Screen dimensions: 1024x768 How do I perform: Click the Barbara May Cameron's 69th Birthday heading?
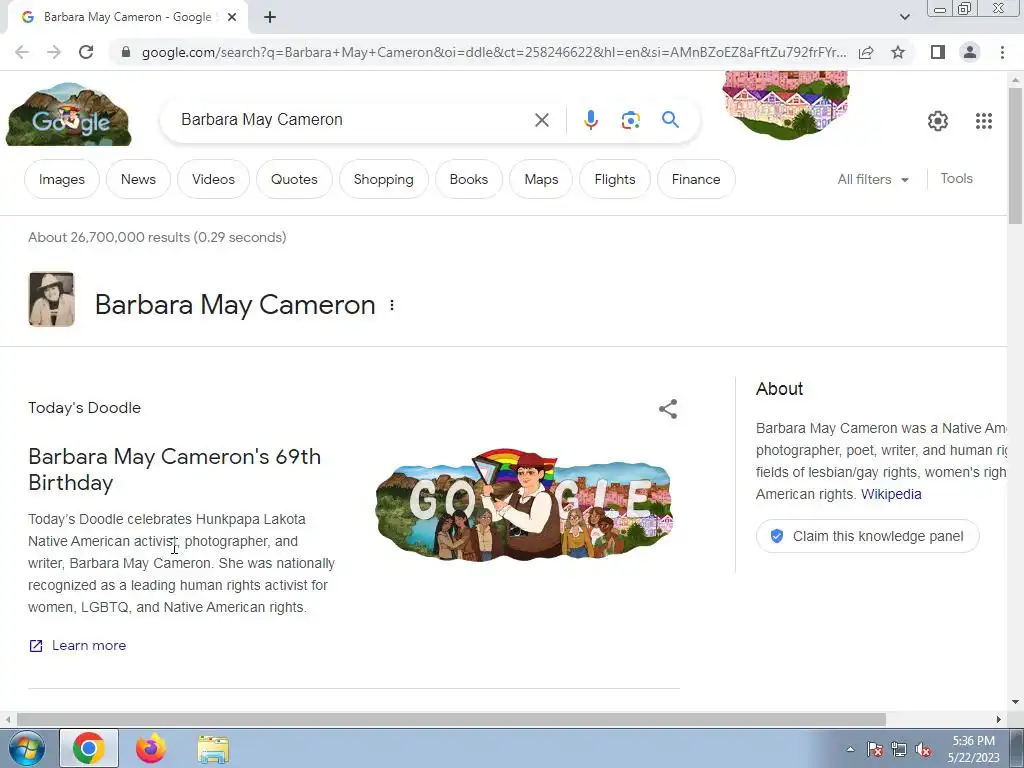click(x=174, y=470)
